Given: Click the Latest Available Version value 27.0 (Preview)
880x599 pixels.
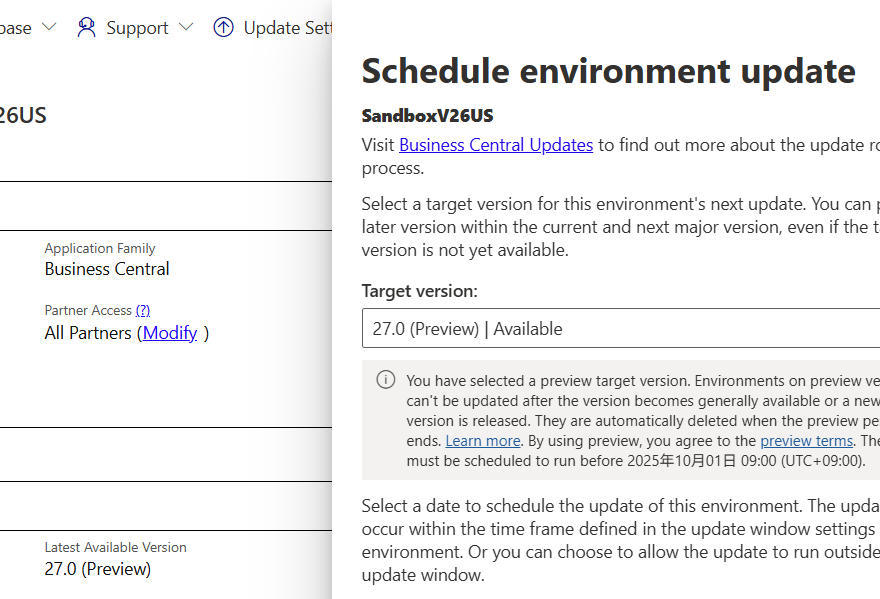Looking at the screenshot, I should pyautogui.click(x=98, y=569).
